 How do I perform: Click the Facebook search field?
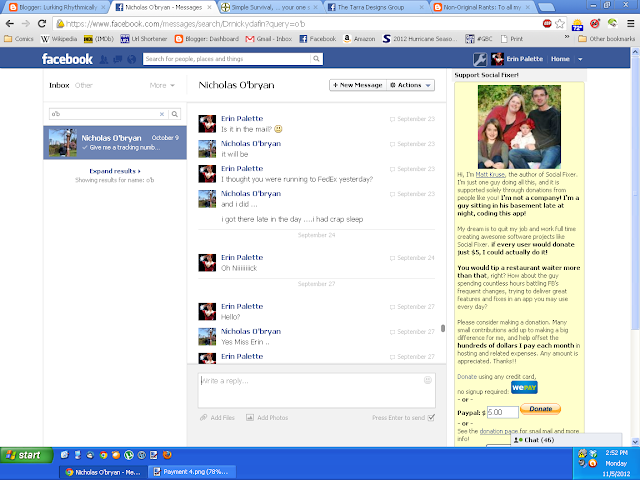click(227, 59)
